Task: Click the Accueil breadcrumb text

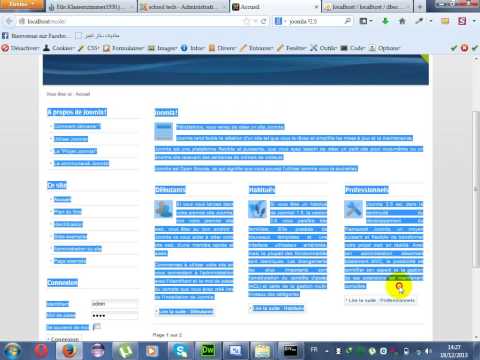Action: pos(83,94)
